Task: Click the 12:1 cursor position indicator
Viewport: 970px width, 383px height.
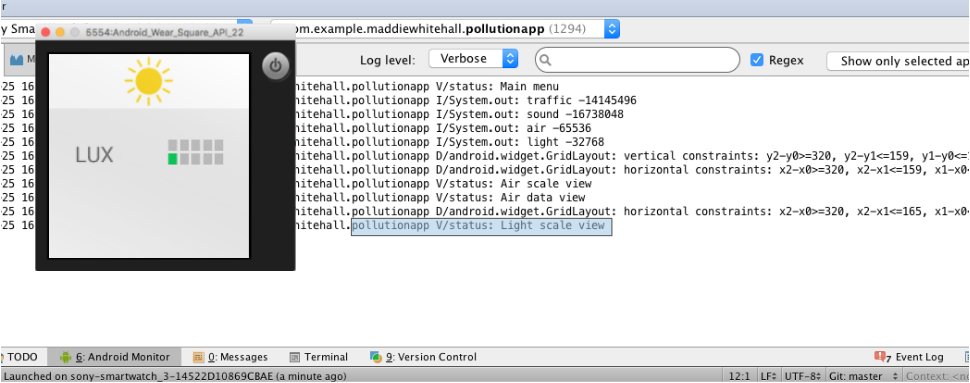Action: (739, 376)
